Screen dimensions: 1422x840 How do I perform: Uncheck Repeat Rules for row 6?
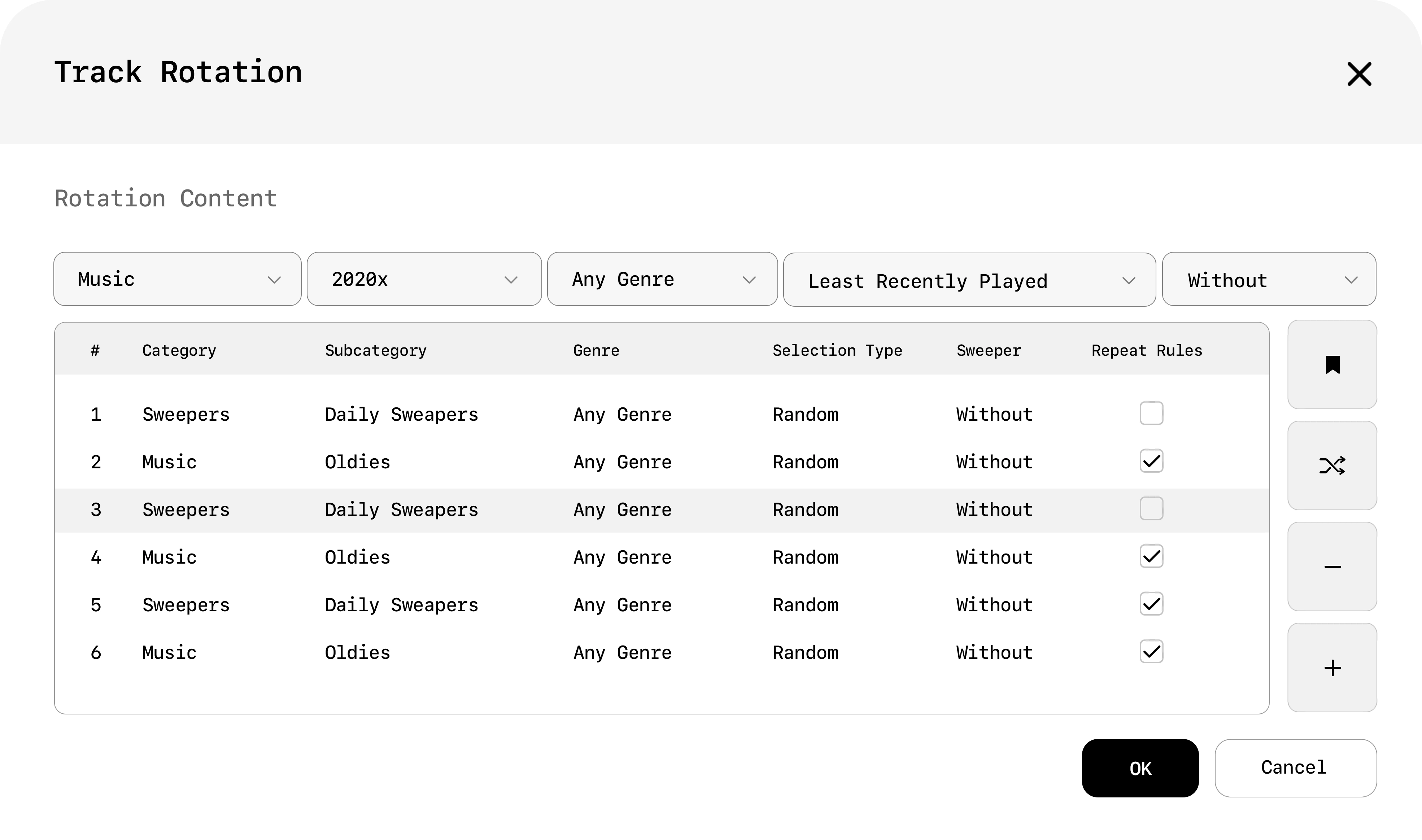1151,652
